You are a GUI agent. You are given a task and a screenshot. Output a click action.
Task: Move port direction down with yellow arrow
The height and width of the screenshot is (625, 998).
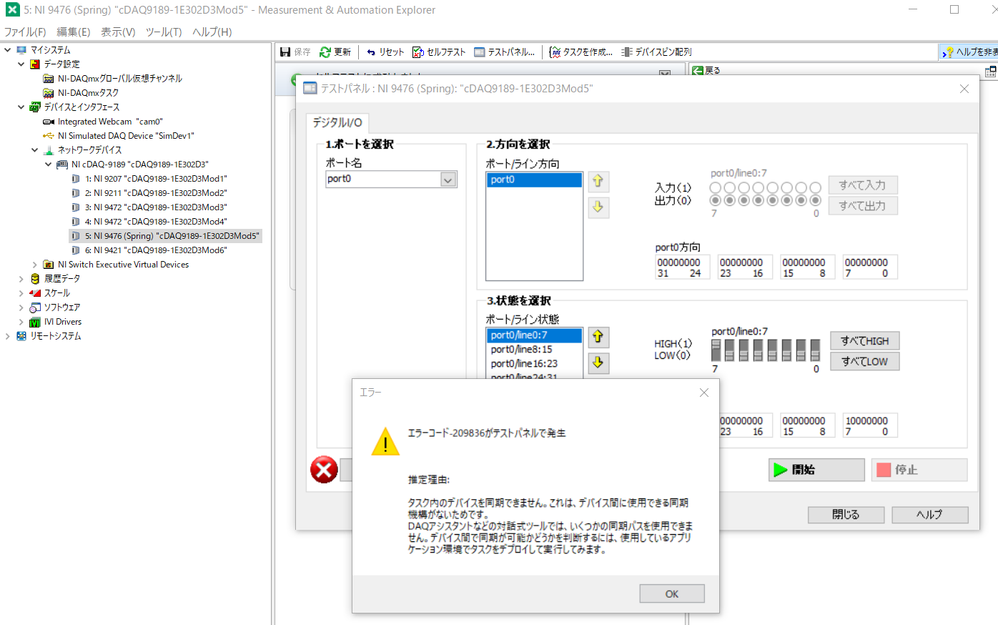click(x=598, y=207)
